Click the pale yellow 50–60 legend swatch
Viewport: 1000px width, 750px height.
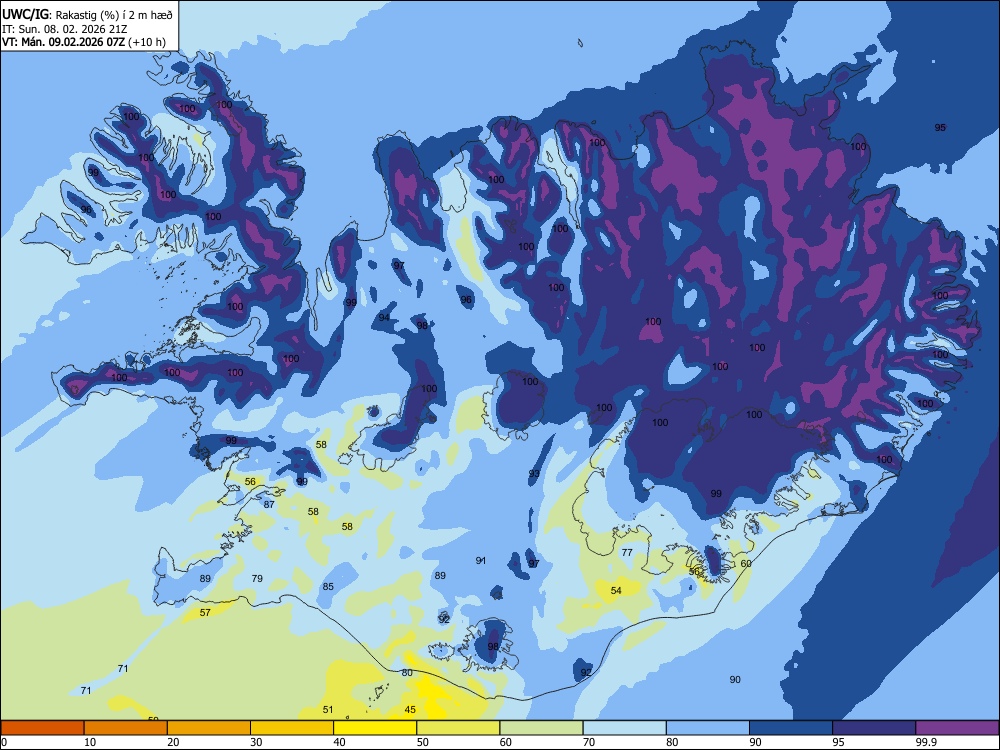[x=458, y=728]
